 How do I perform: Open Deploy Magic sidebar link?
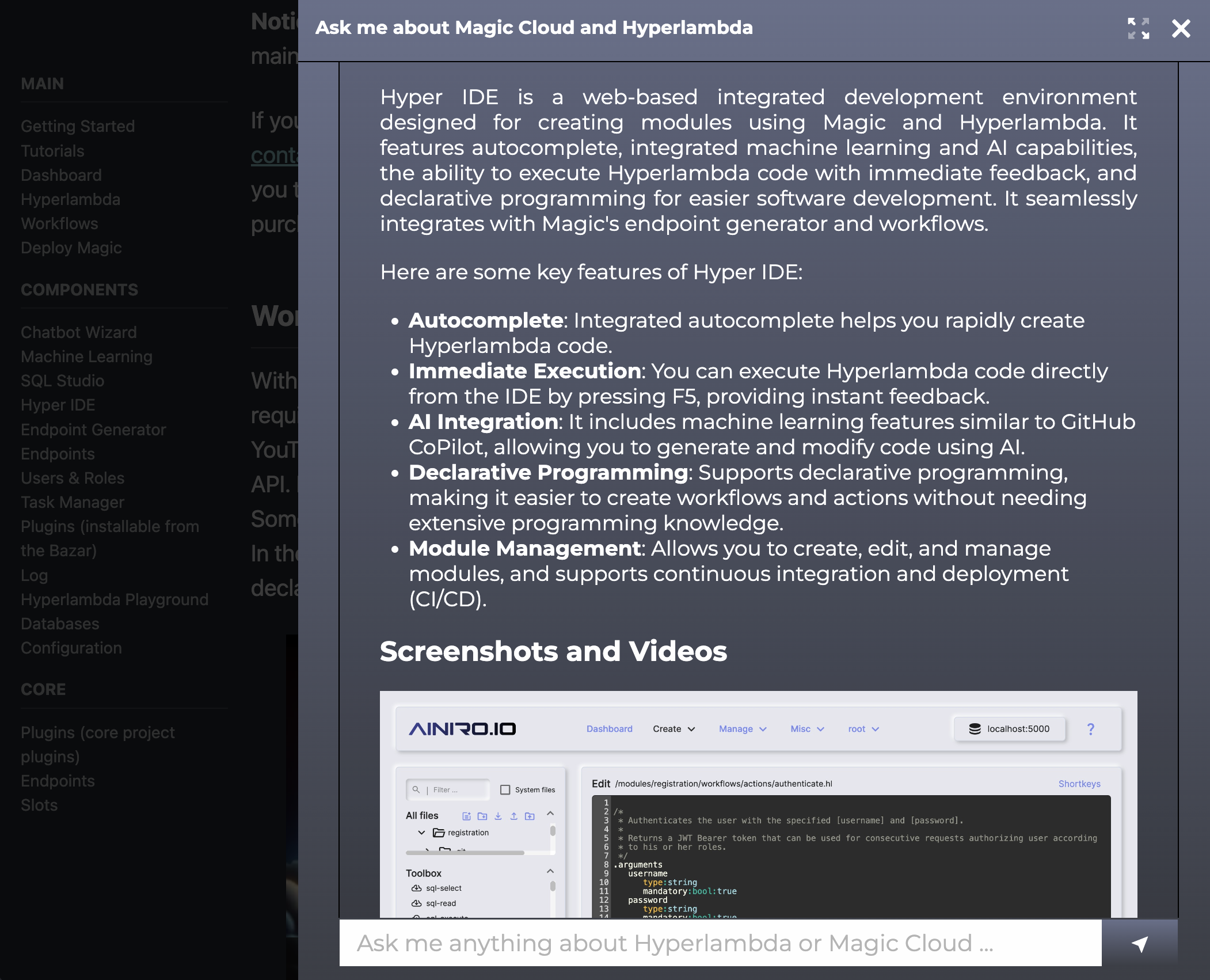point(71,248)
